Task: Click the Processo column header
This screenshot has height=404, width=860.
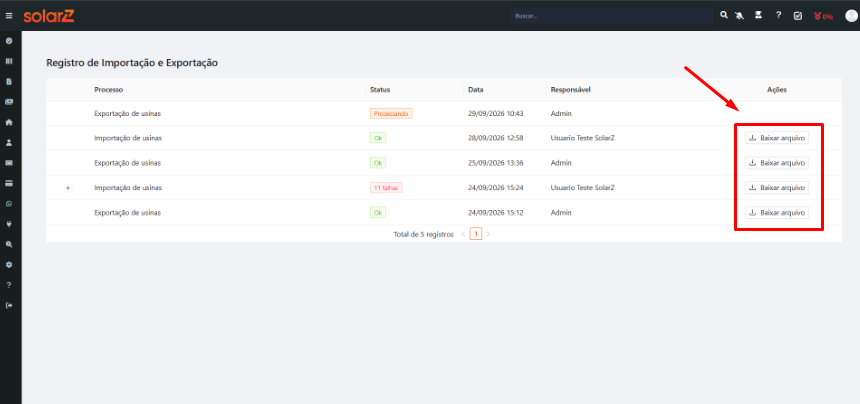Action: 109,89
